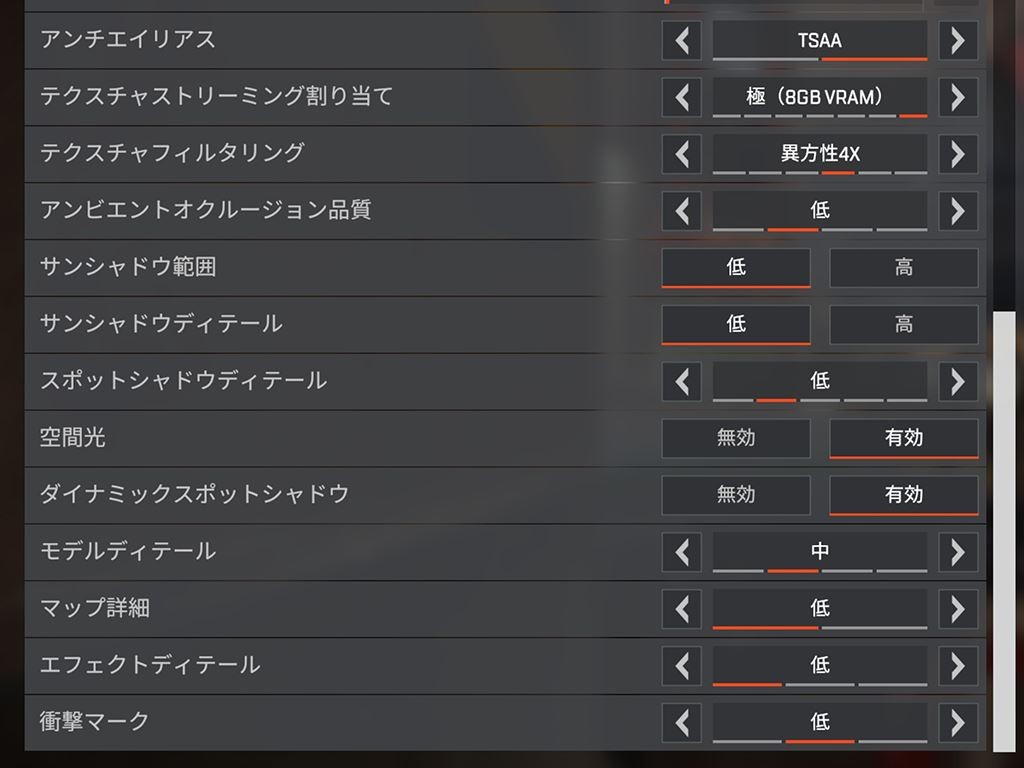This screenshot has width=1024, height=768.
Task: Increase モデルディテール with the right arrow
Action: 958,552
